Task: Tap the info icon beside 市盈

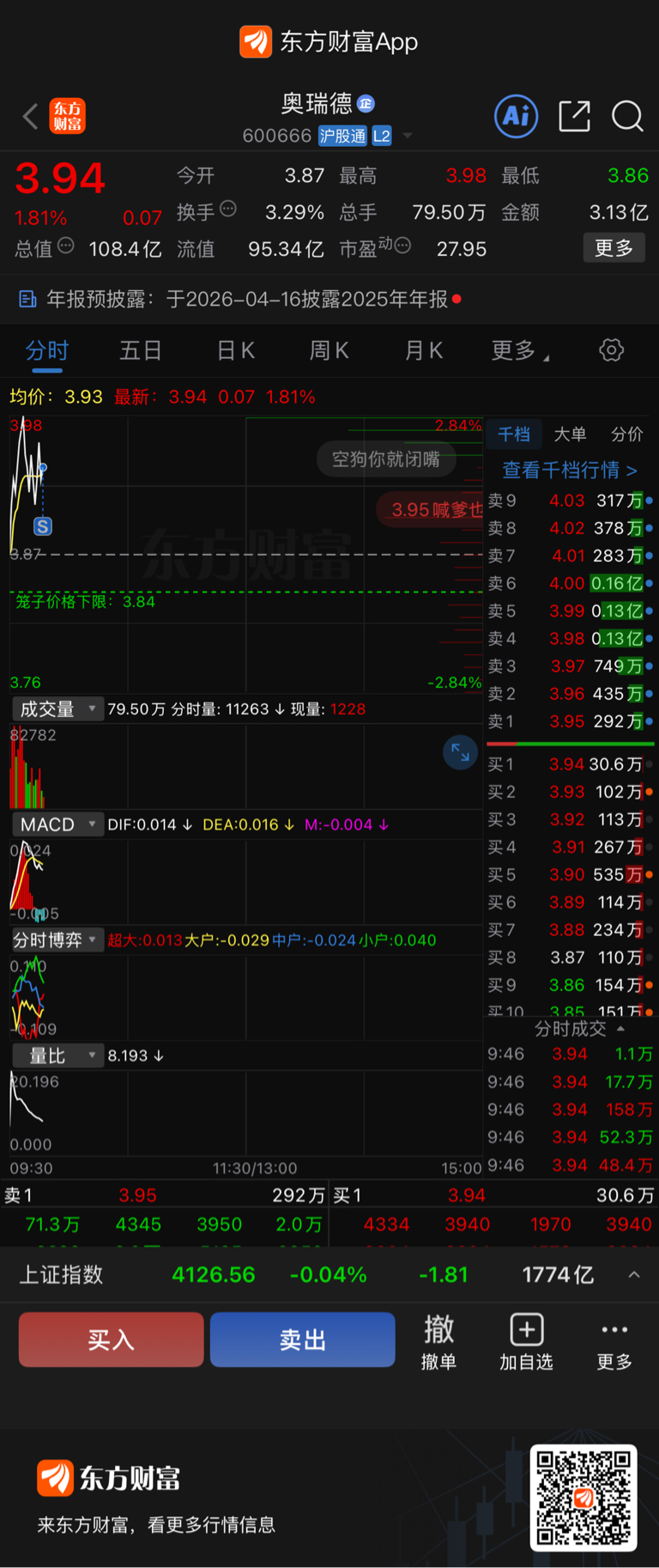Action: [402, 246]
